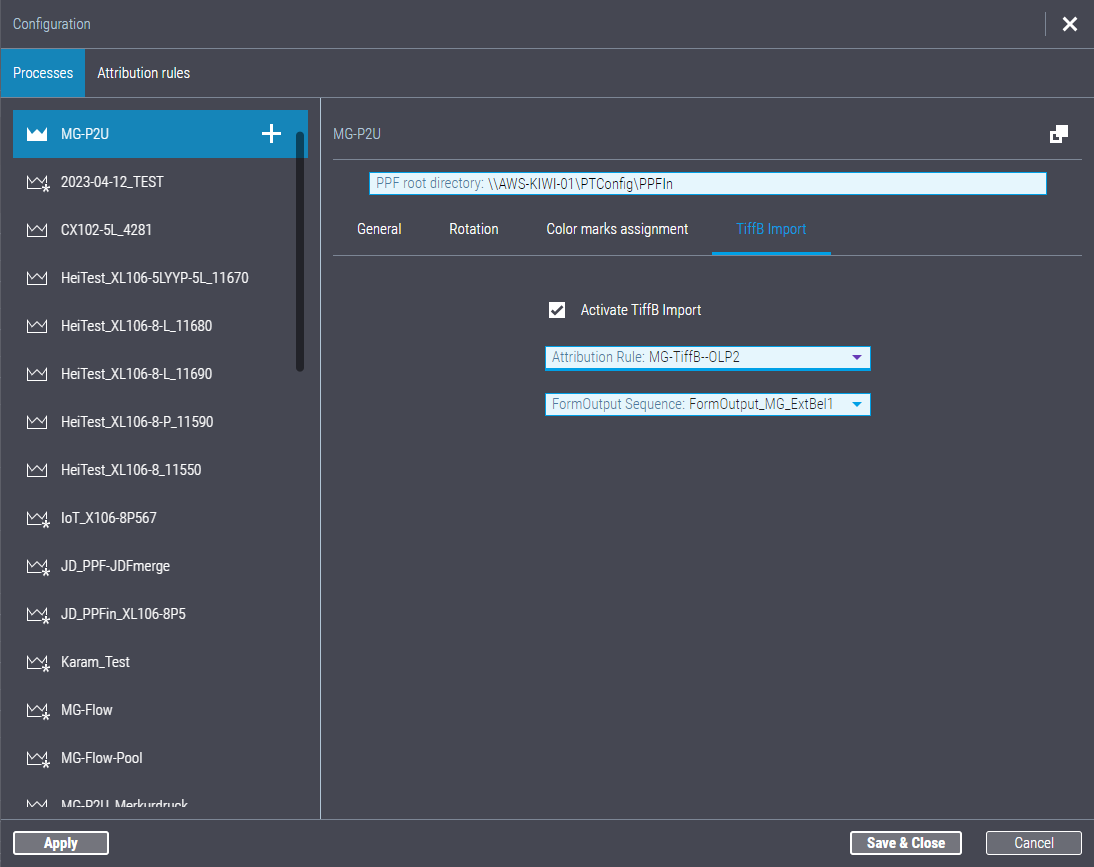Click the duplicate process icon top right
The image size is (1094, 867).
(1059, 133)
